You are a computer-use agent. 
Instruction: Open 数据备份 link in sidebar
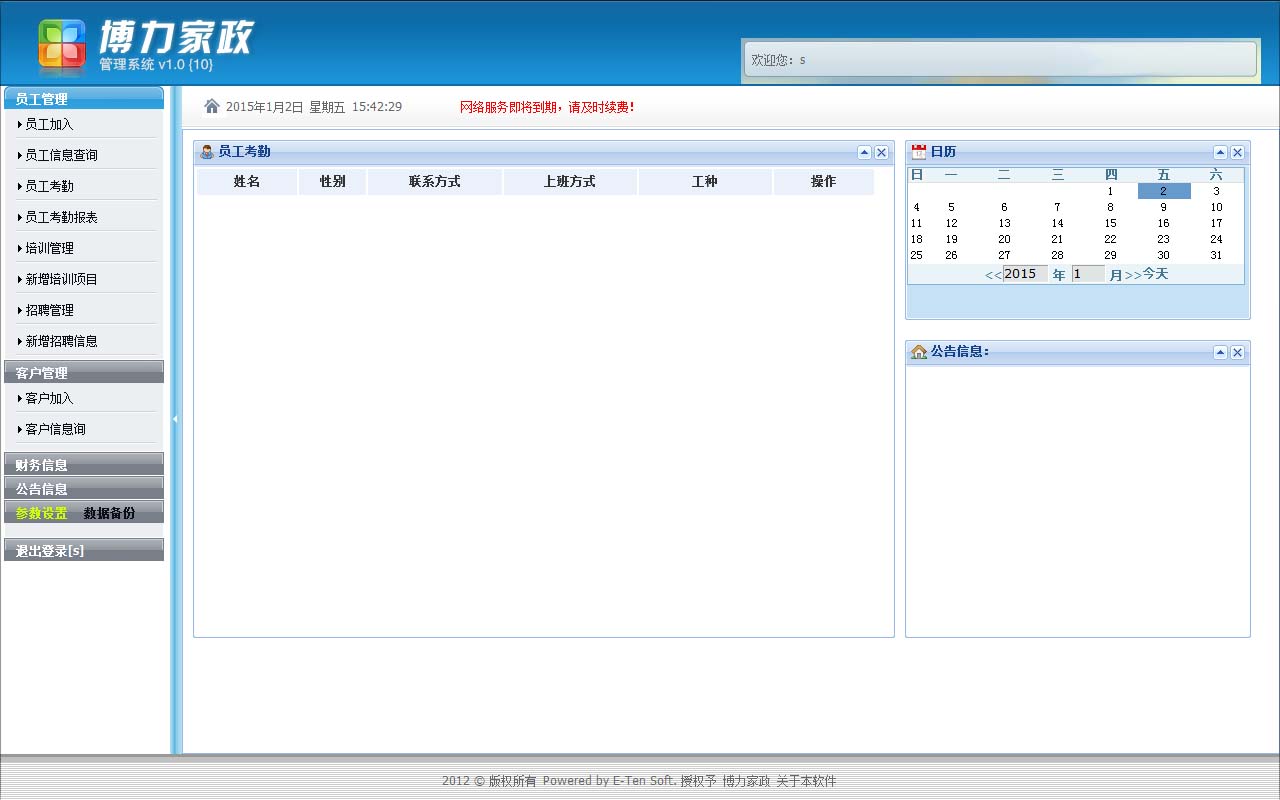[109, 513]
